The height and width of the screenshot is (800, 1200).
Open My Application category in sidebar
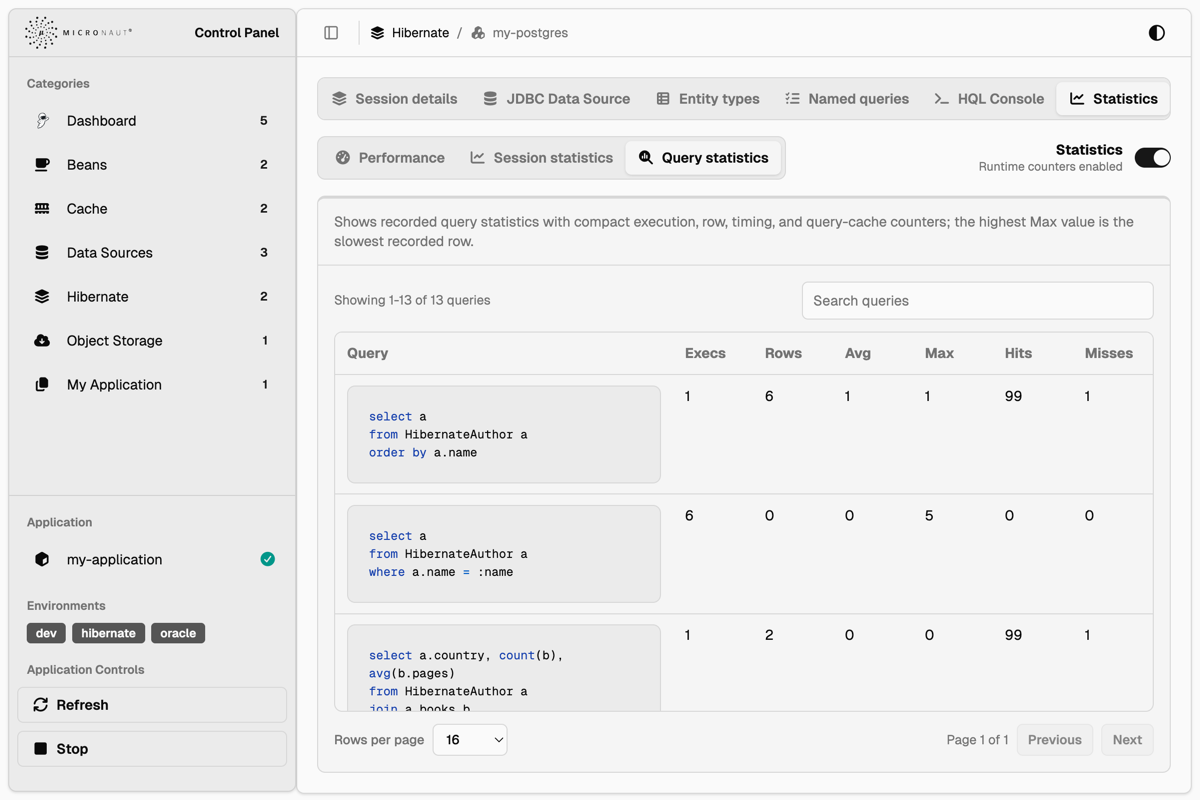[152, 385]
